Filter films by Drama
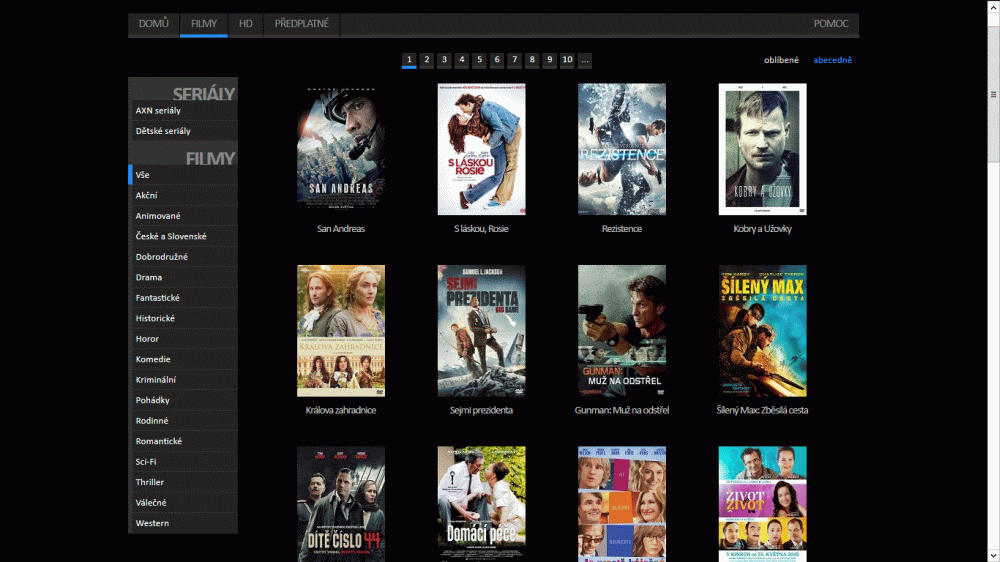The width and height of the screenshot is (1000, 562). point(183,277)
